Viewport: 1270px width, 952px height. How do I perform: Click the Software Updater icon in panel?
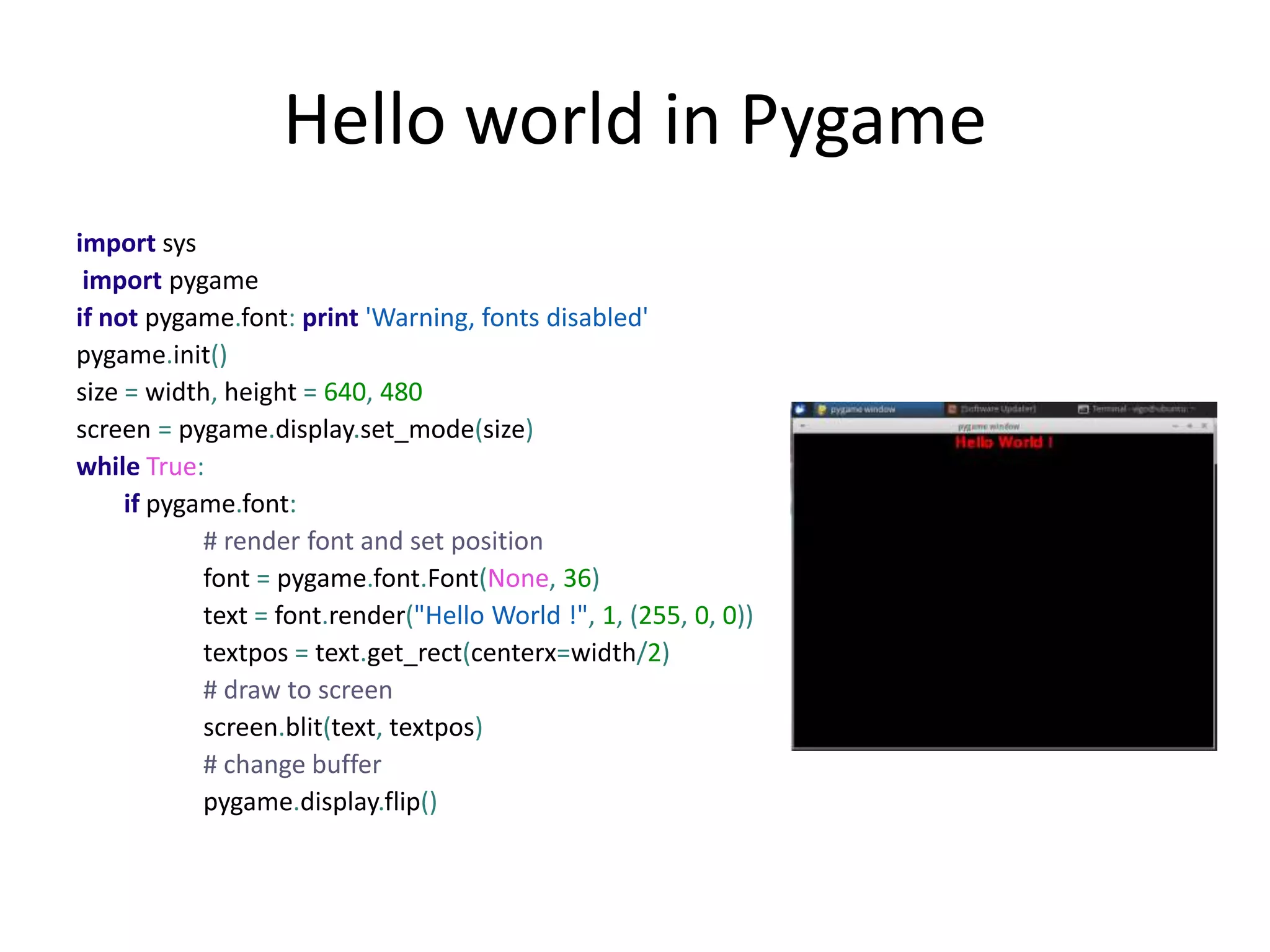[x=952, y=409]
